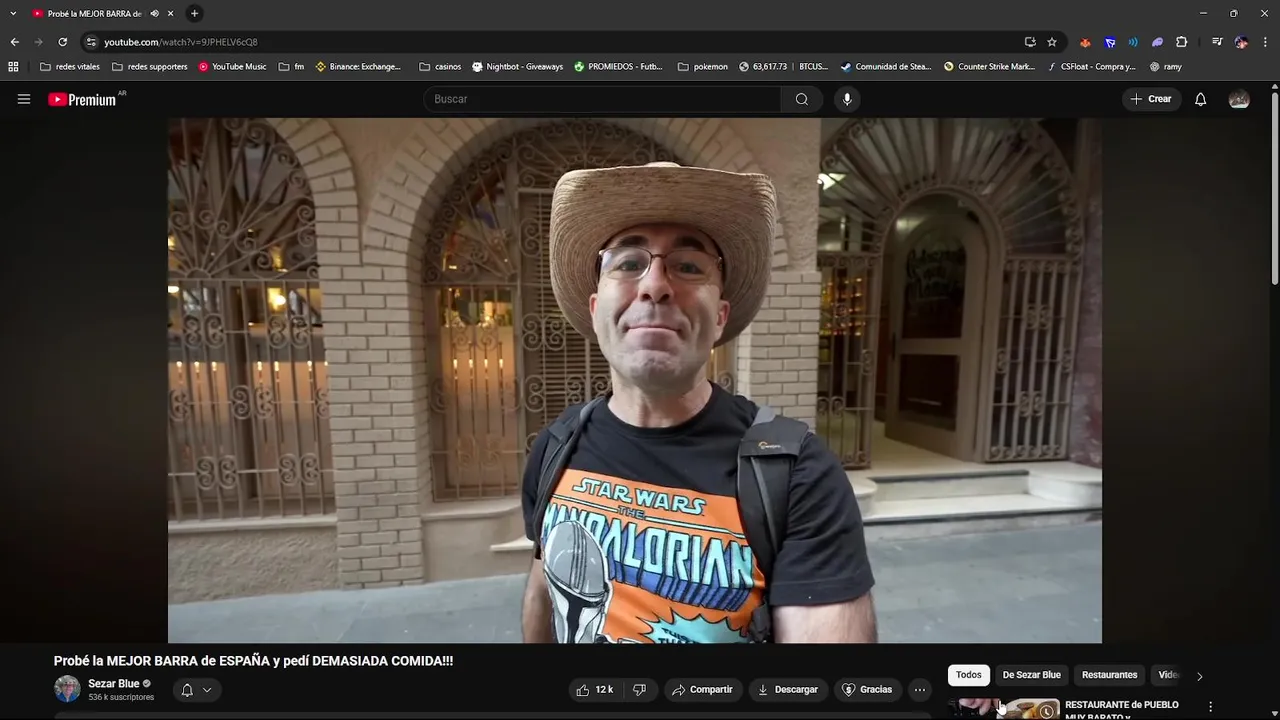
Task: Reload the page with refresh icon
Action: (x=62, y=42)
